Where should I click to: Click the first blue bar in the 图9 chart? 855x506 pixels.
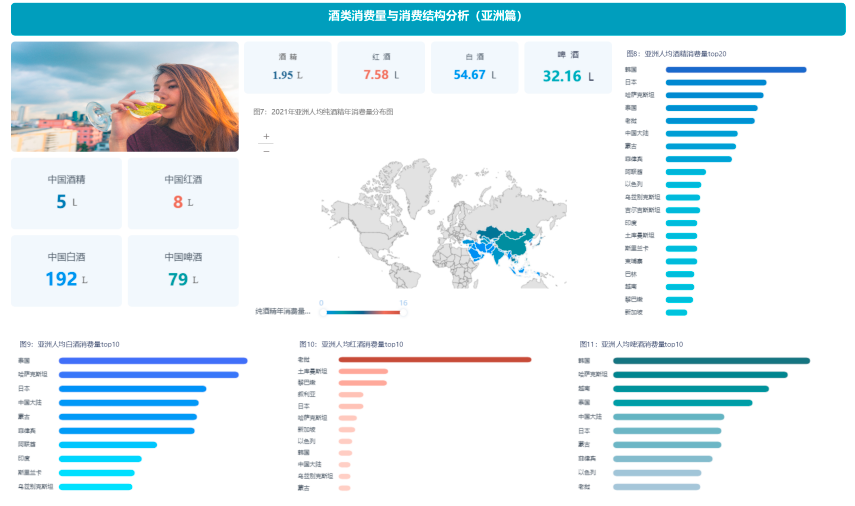153,360
